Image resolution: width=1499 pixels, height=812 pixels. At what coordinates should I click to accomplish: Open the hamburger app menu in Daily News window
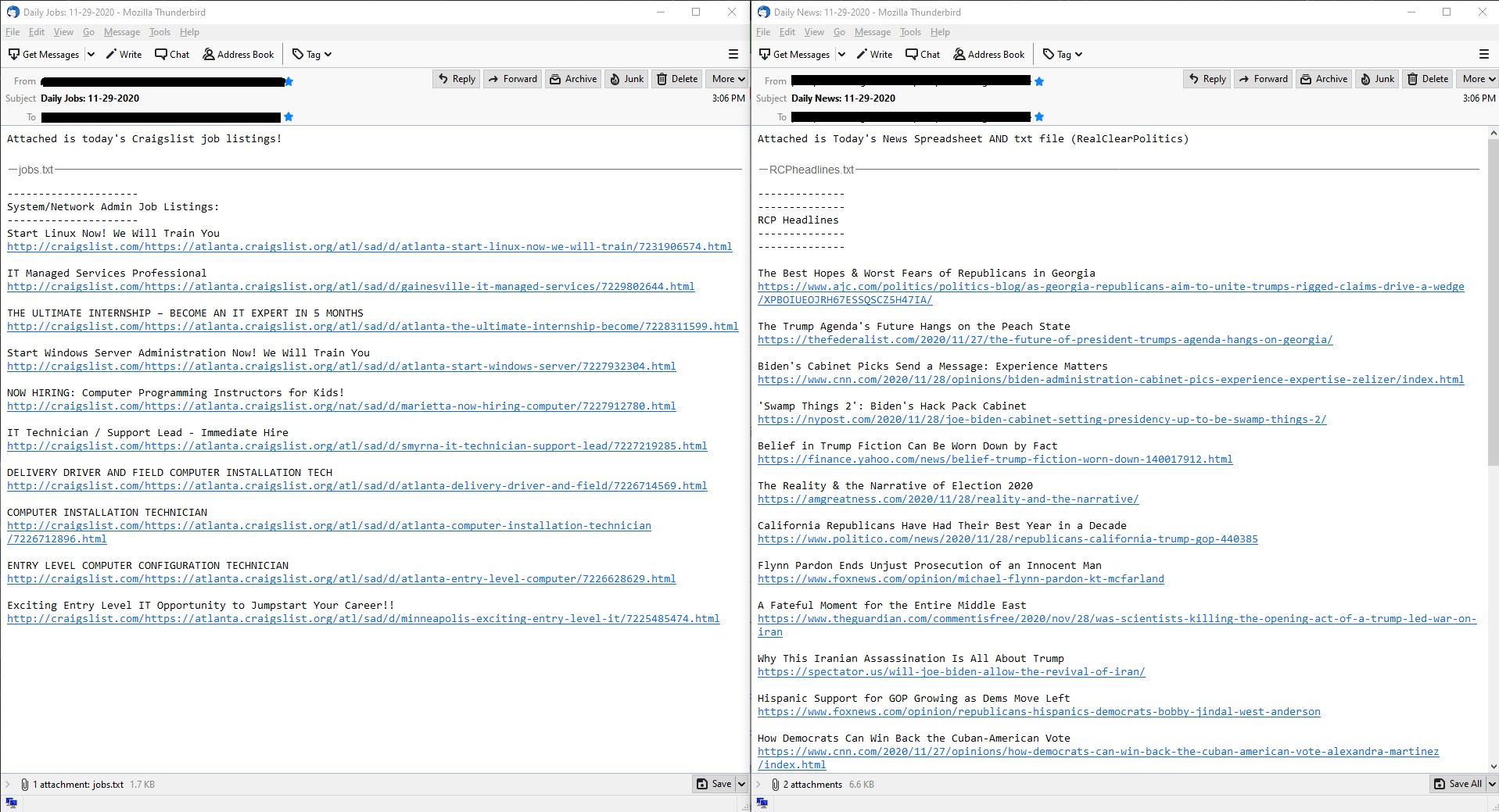pyautogui.click(x=1484, y=55)
